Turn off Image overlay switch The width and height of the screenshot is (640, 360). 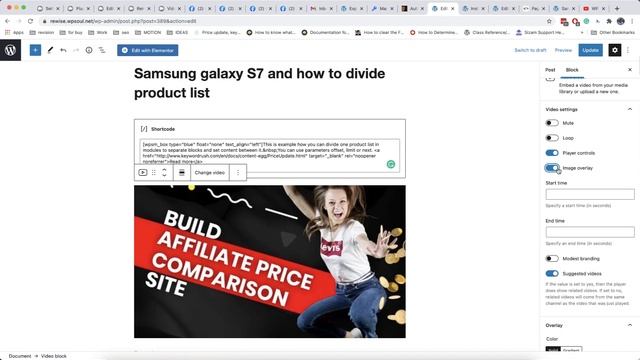(552, 168)
